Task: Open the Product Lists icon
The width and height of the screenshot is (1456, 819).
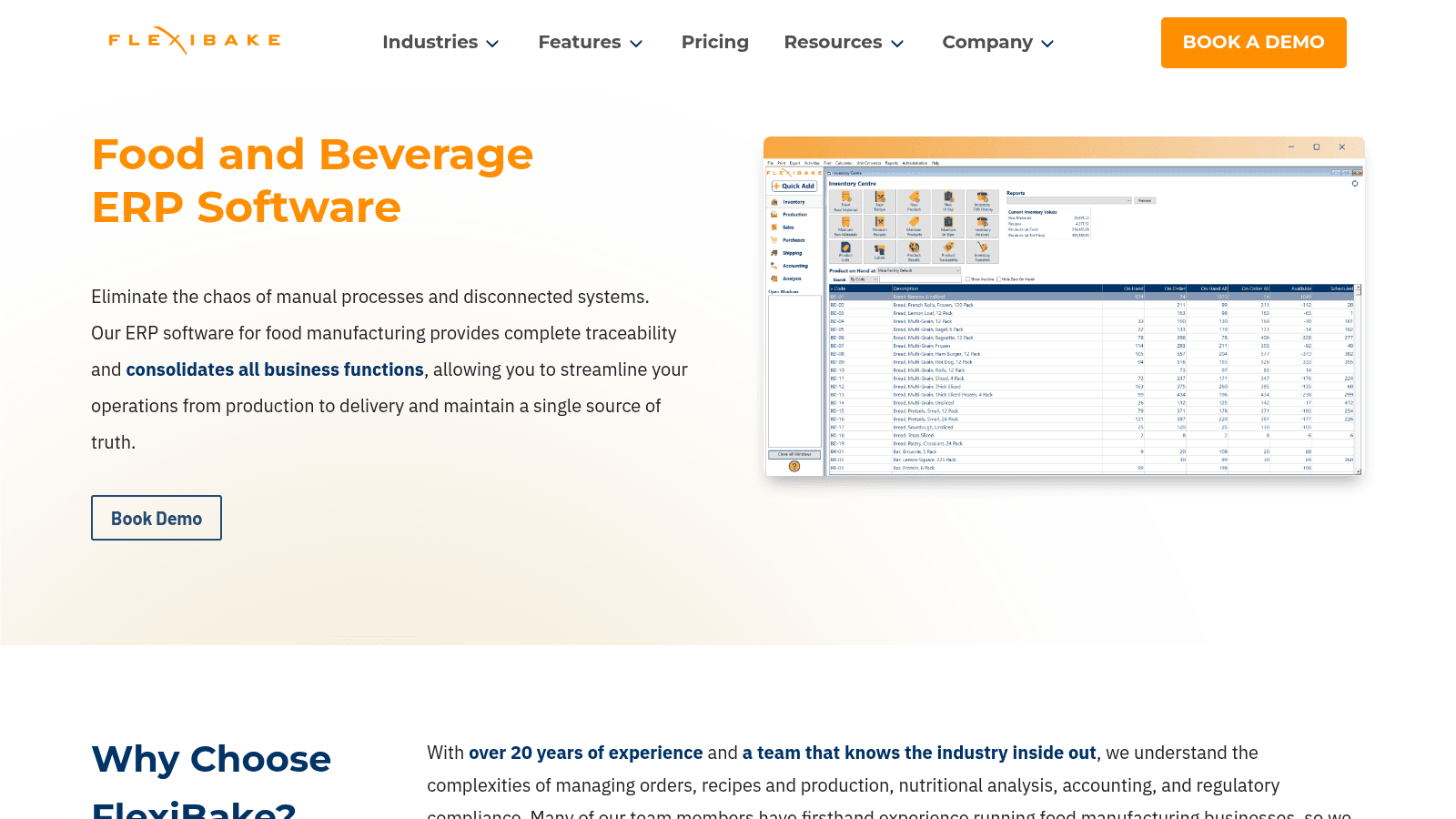Action: pos(845,252)
